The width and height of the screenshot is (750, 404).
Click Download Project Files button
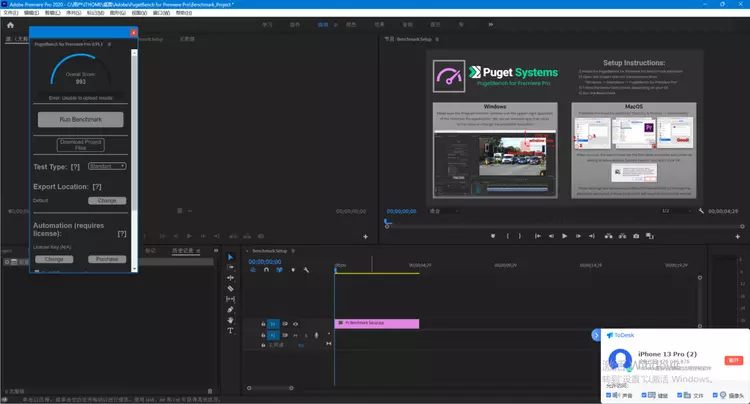tap(80, 145)
